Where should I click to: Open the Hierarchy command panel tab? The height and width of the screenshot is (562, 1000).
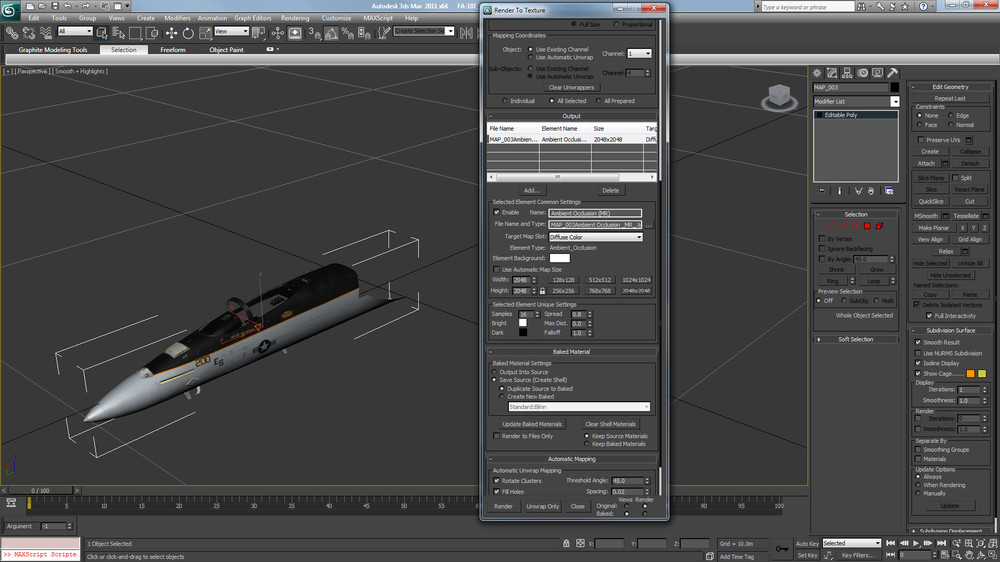pos(846,73)
